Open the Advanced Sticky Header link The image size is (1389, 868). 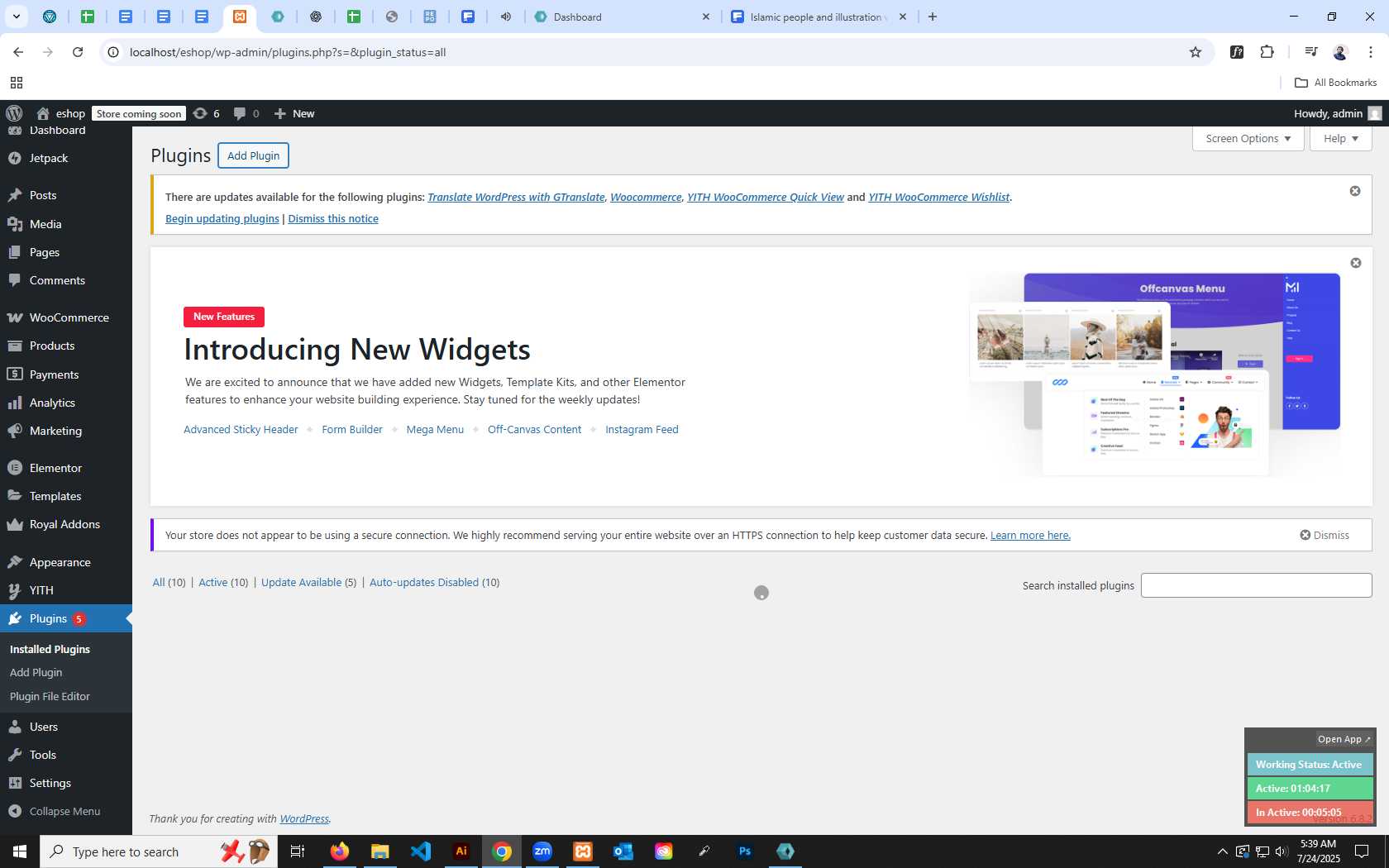click(x=241, y=429)
